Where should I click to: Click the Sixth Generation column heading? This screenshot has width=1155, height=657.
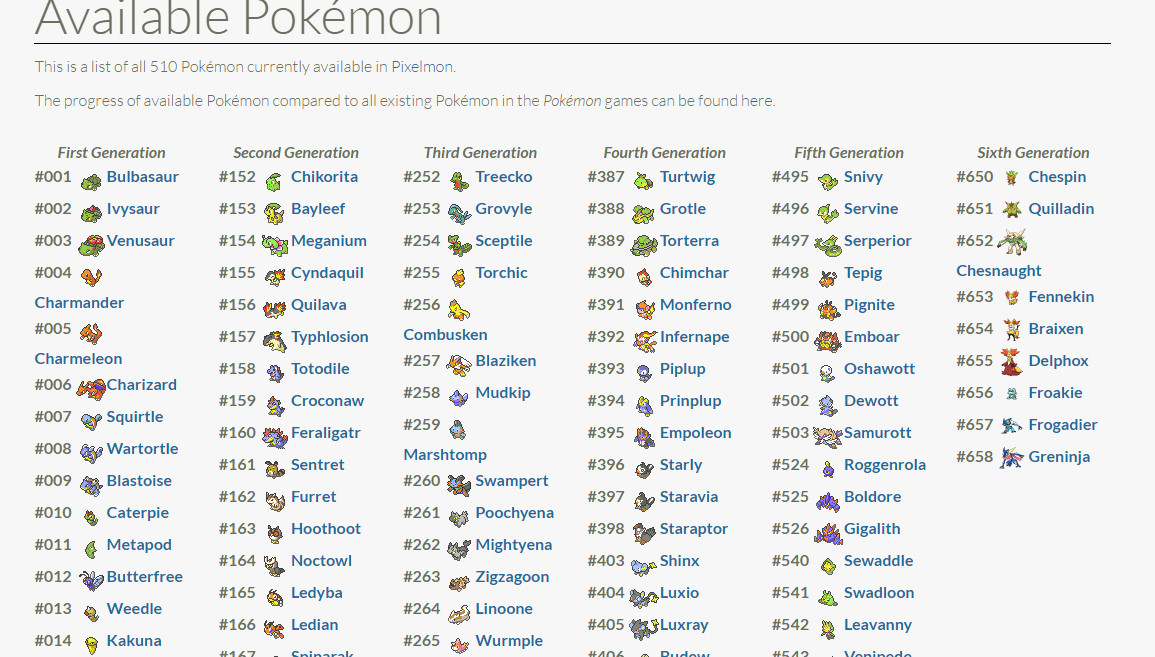tap(1033, 152)
